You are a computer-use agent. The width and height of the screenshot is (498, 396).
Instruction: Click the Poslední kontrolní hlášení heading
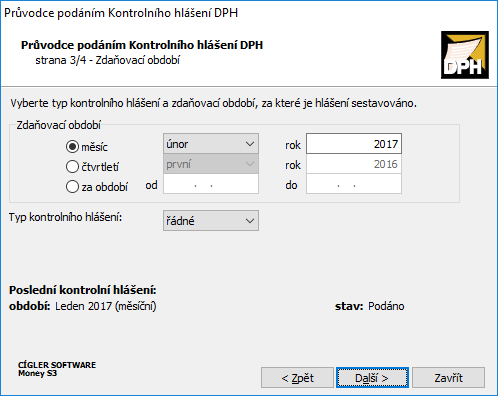82,290
